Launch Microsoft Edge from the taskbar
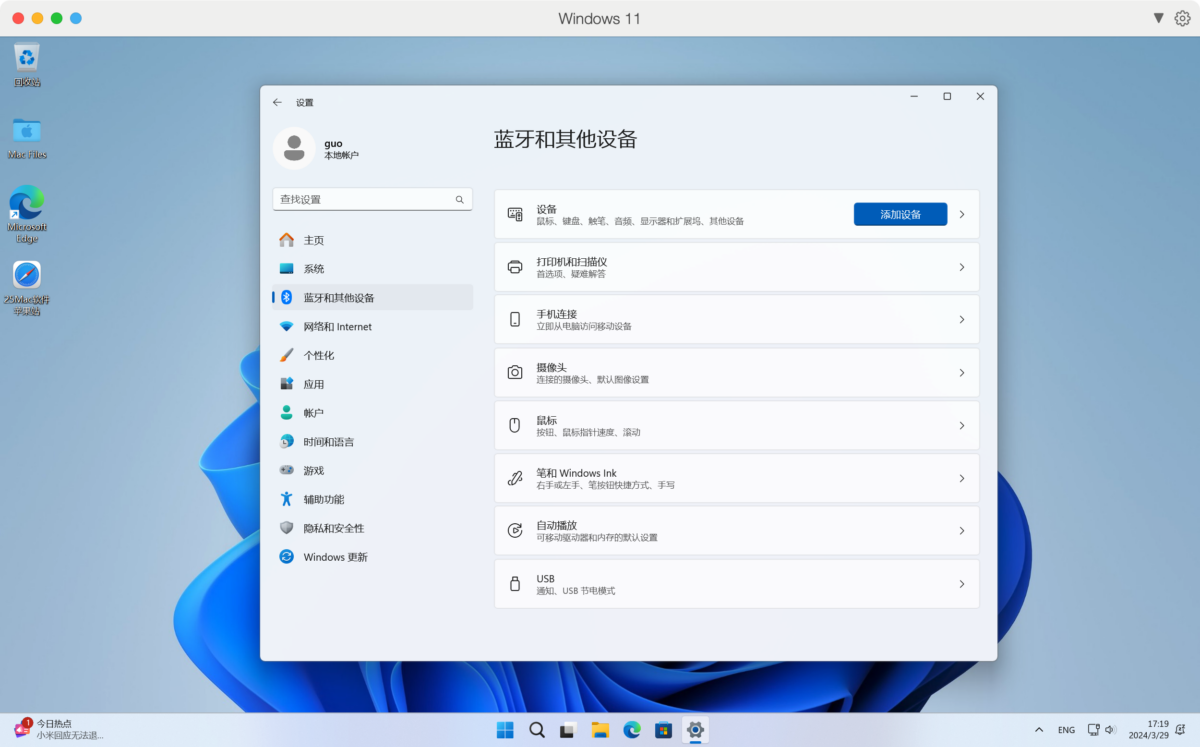Screen dimensions: 1200x747 pyautogui.click(x=632, y=730)
